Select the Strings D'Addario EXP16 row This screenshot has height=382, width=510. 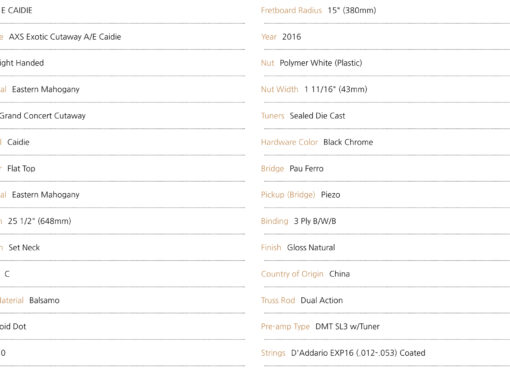tap(387, 353)
